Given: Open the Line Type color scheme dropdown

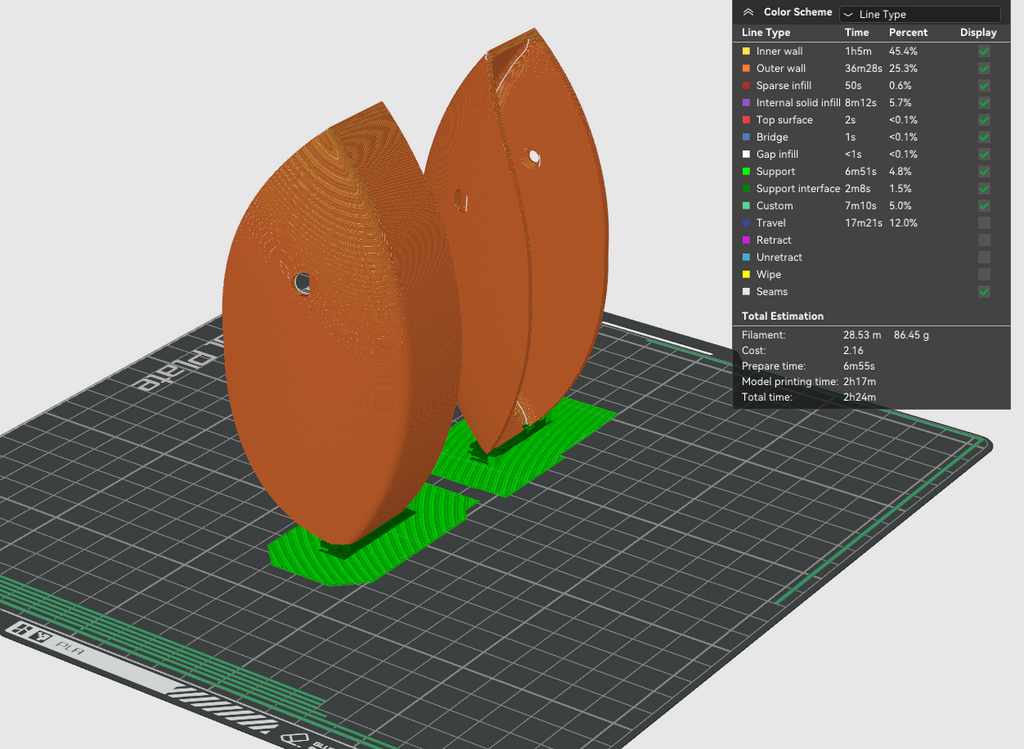Looking at the screenshot, I should 920,14.
